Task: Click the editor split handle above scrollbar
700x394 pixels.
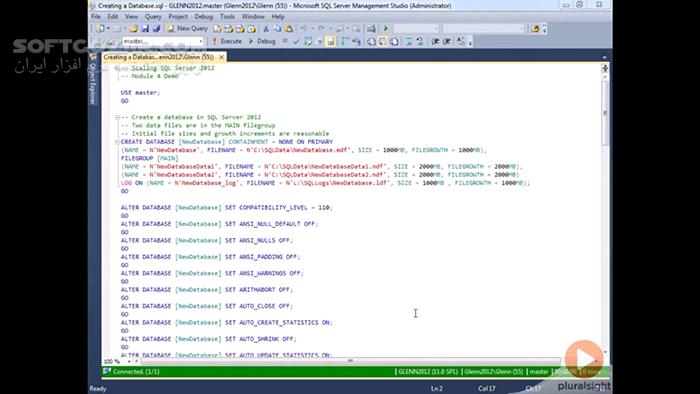Action: 605,68
